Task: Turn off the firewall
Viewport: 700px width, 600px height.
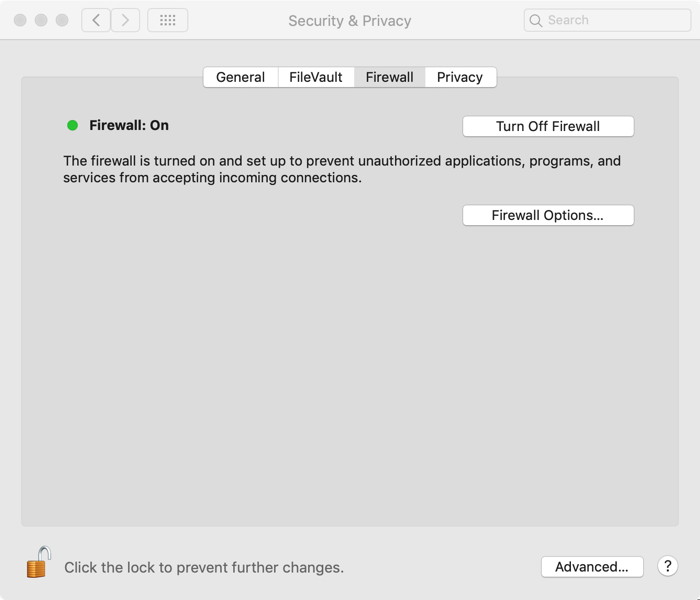Action: (x=548, y=126)
